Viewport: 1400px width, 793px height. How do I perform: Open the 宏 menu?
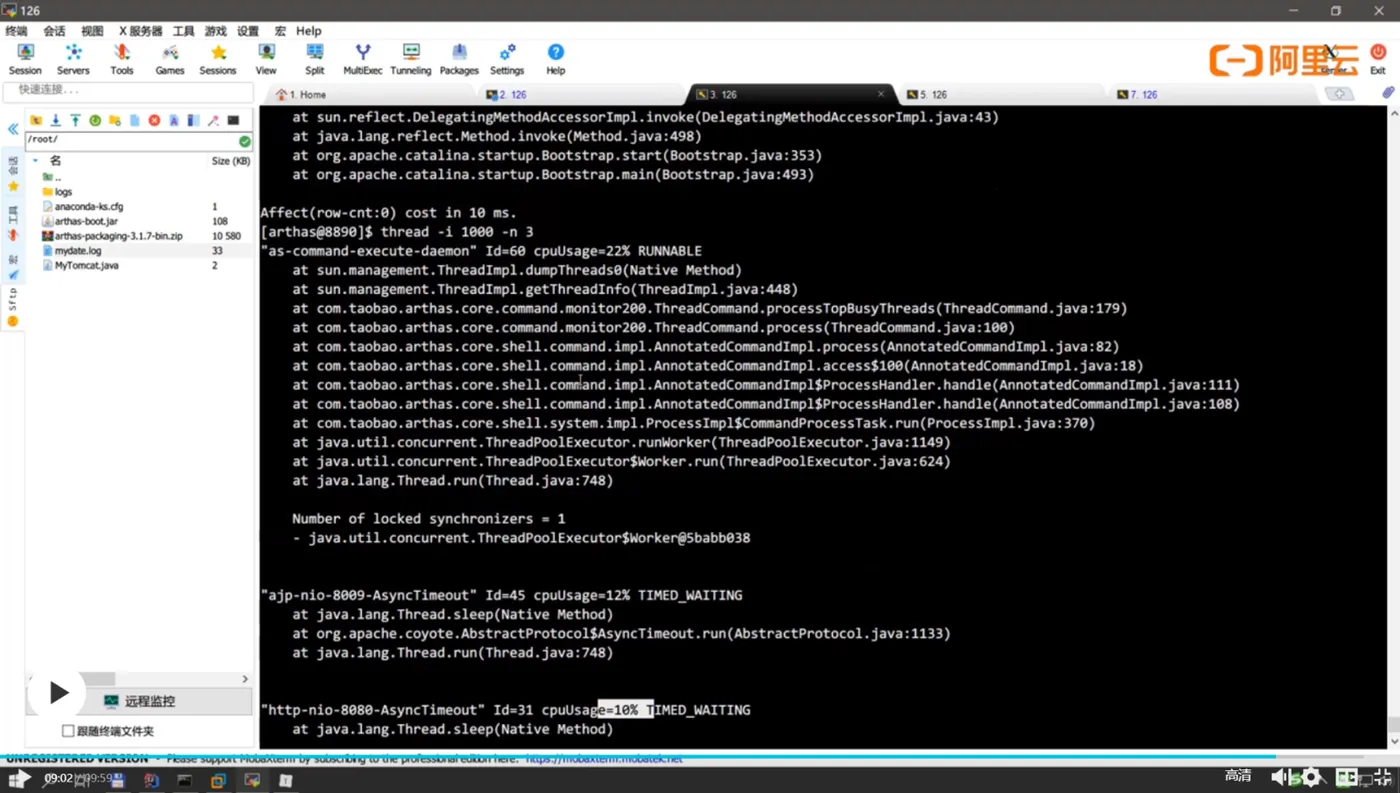(280, 31)
